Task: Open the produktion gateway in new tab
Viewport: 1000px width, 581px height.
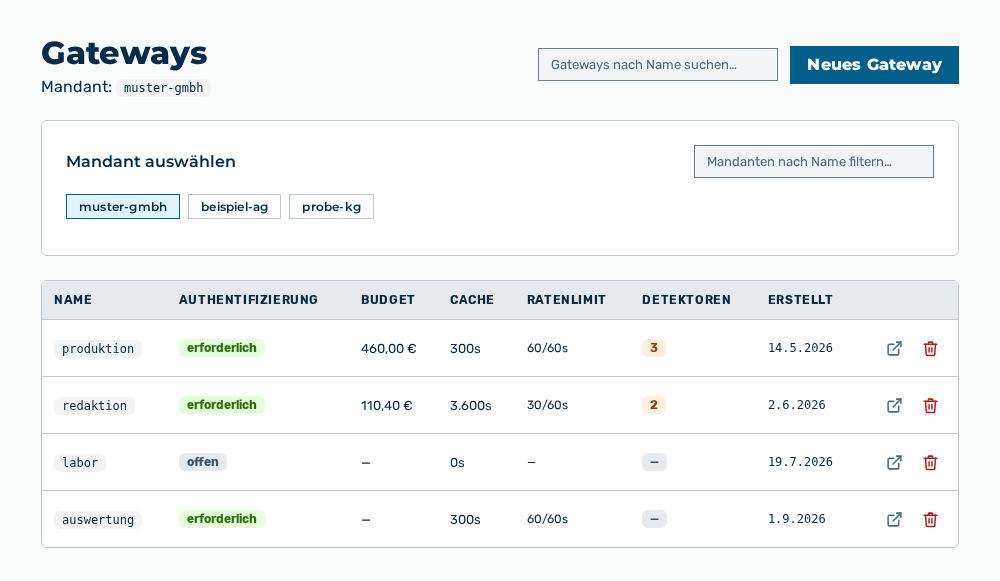Action: click(894, 348)
